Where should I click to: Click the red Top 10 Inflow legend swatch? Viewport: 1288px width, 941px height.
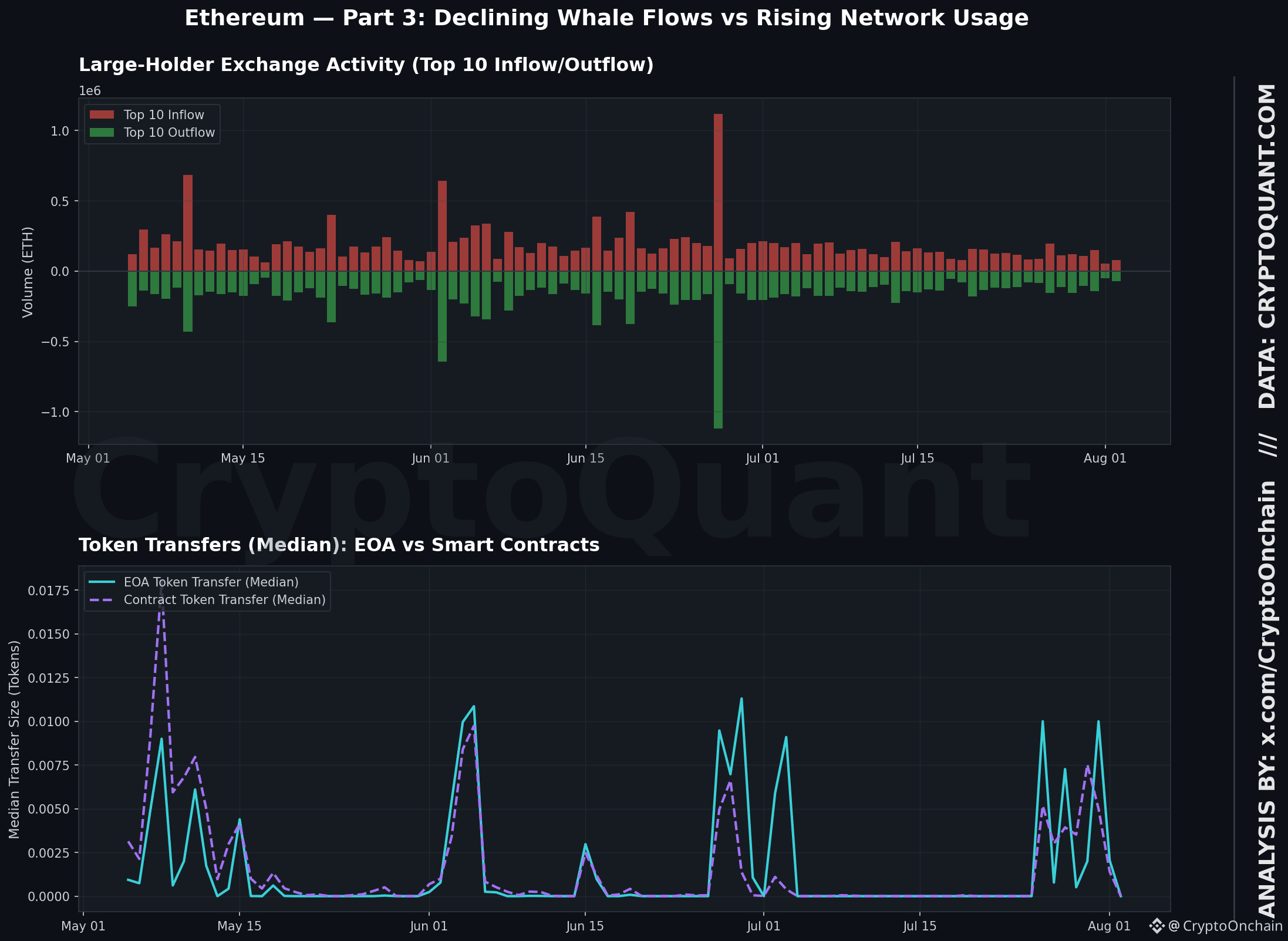pos(102,115)
